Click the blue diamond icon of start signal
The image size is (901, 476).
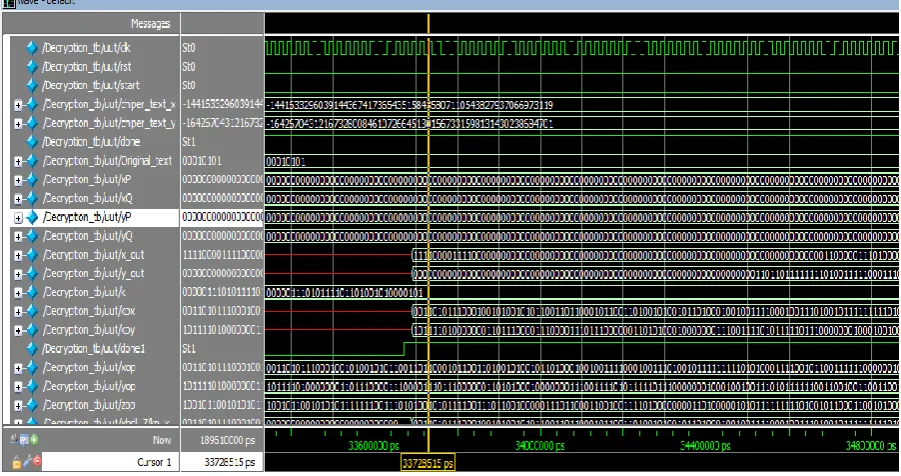pyautogui.click(x=32, y=86)
